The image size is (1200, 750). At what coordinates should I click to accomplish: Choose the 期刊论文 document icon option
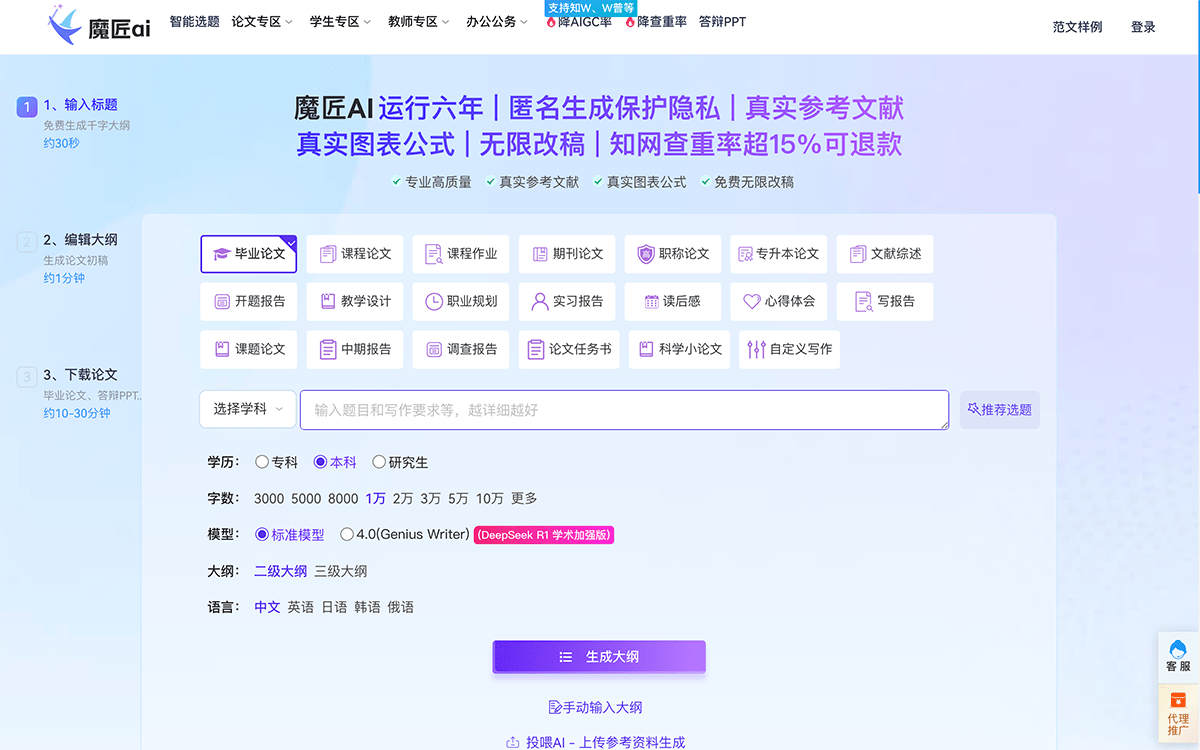coord(568,253)
